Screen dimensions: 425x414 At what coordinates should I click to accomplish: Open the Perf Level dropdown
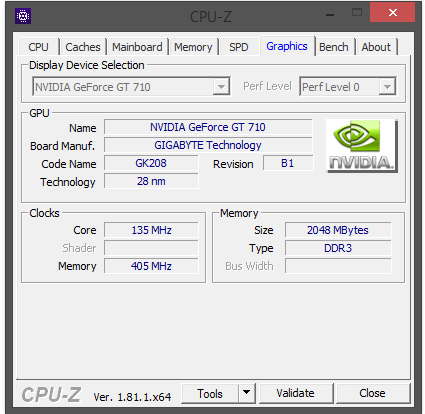tap(387, 87)
